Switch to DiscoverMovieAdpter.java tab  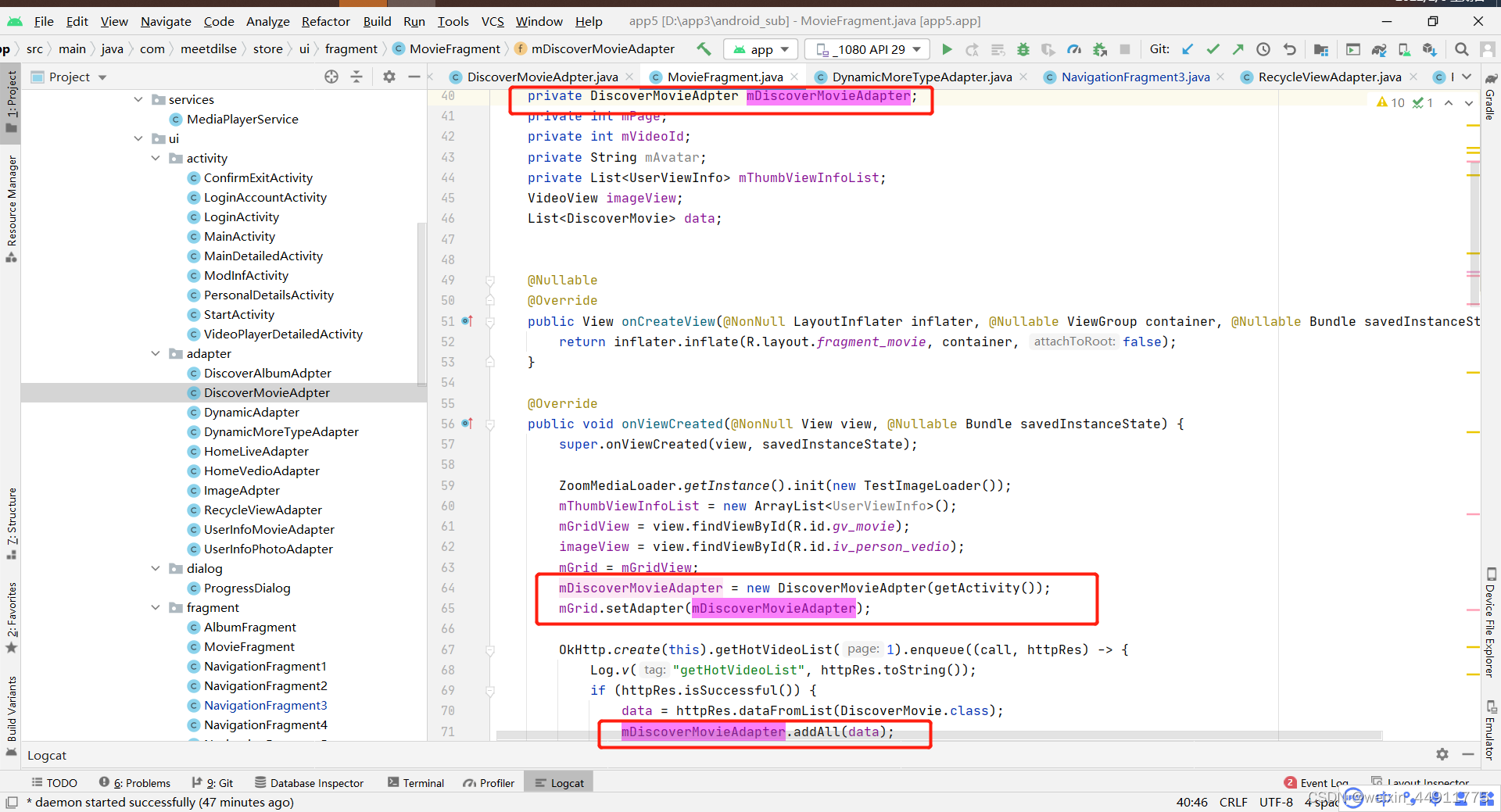pos(542,77)
